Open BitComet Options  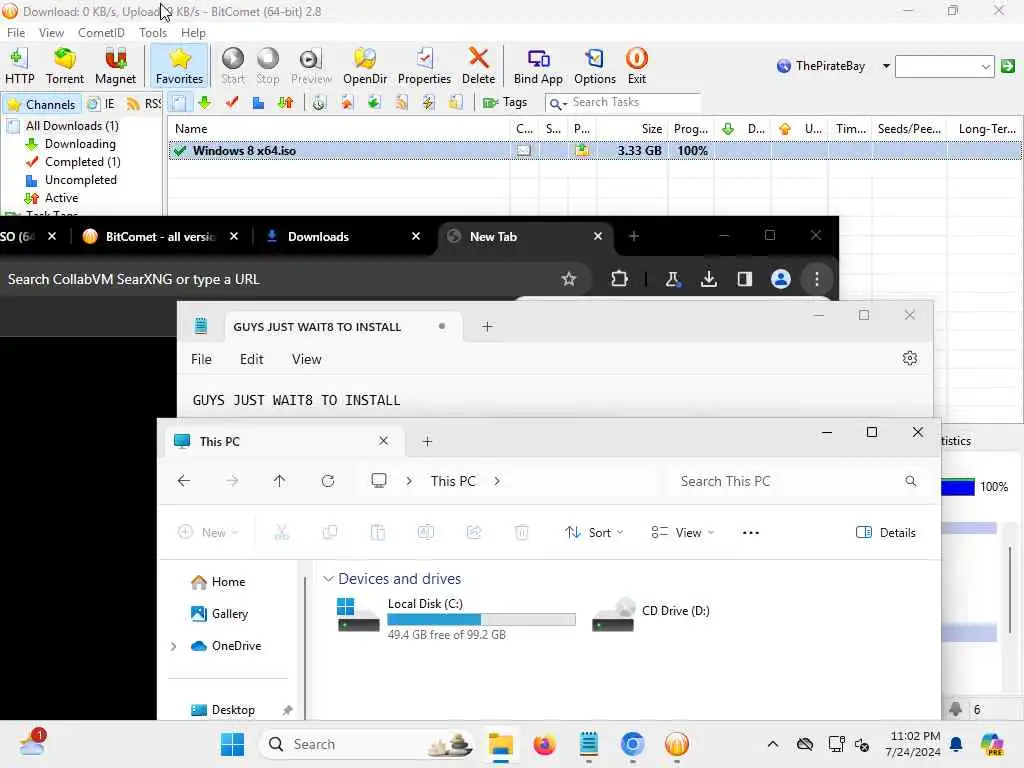594,66
